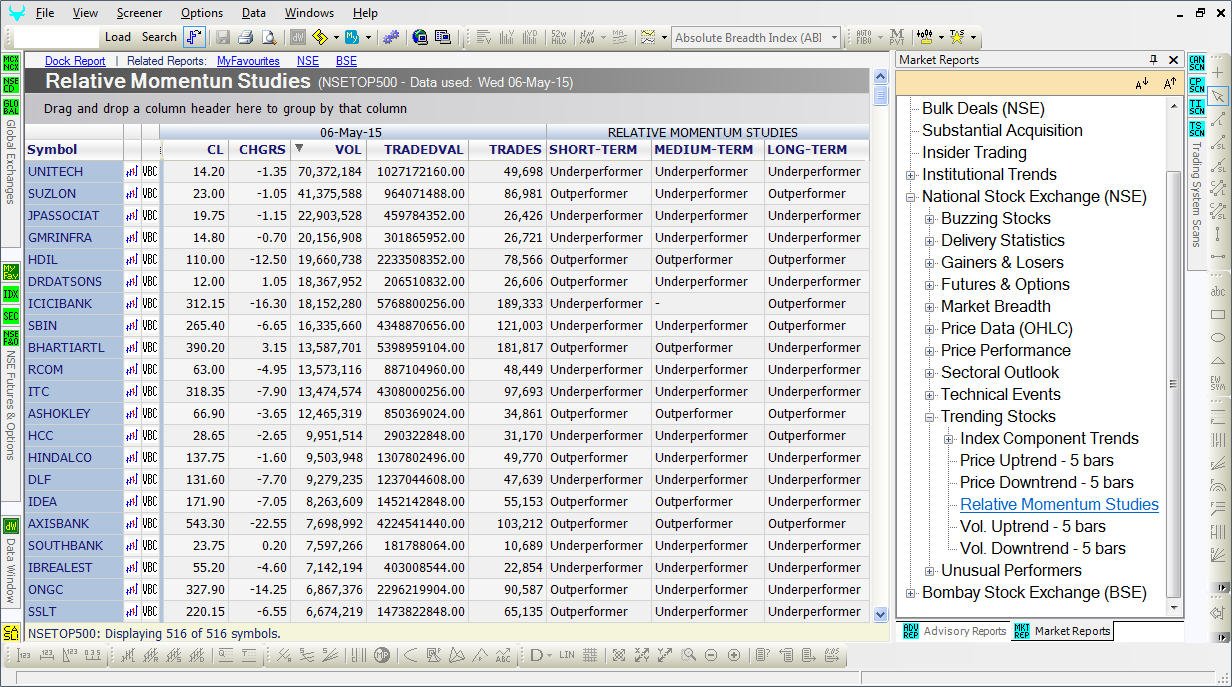Screen dimensions: 1232x687
Task: Click the Search button
Action: (x=159, y=37)
